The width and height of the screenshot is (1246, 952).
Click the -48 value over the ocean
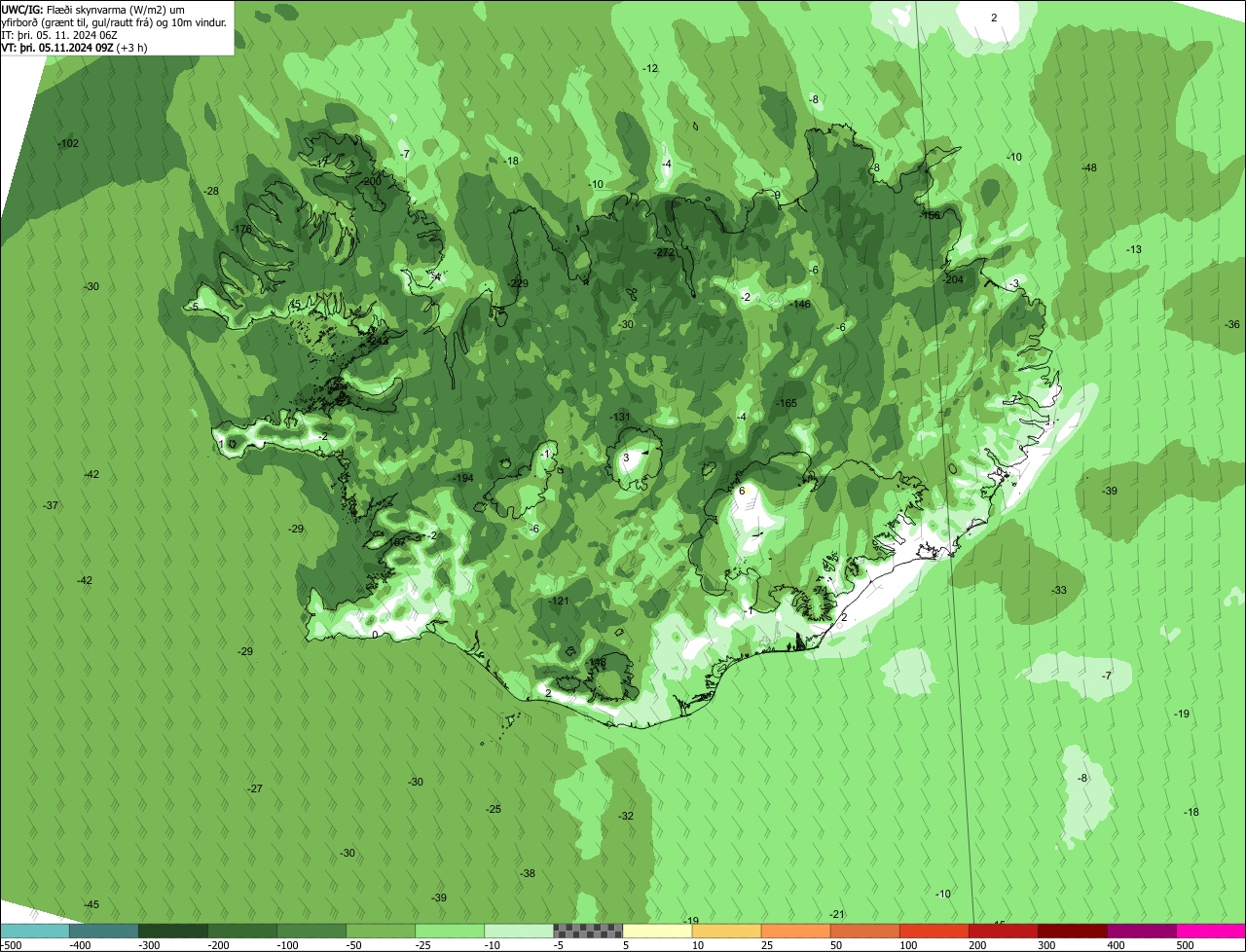(x=1089, y=168)
